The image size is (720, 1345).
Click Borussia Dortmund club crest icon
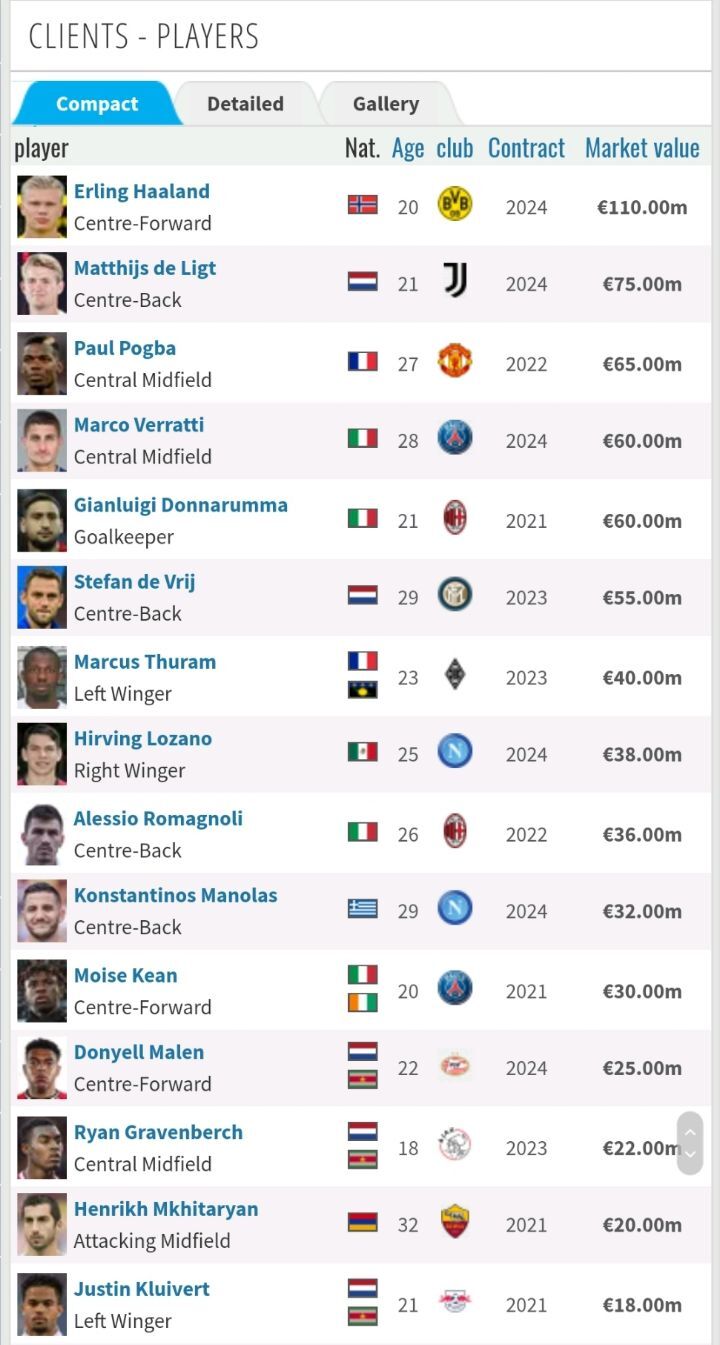455,205
